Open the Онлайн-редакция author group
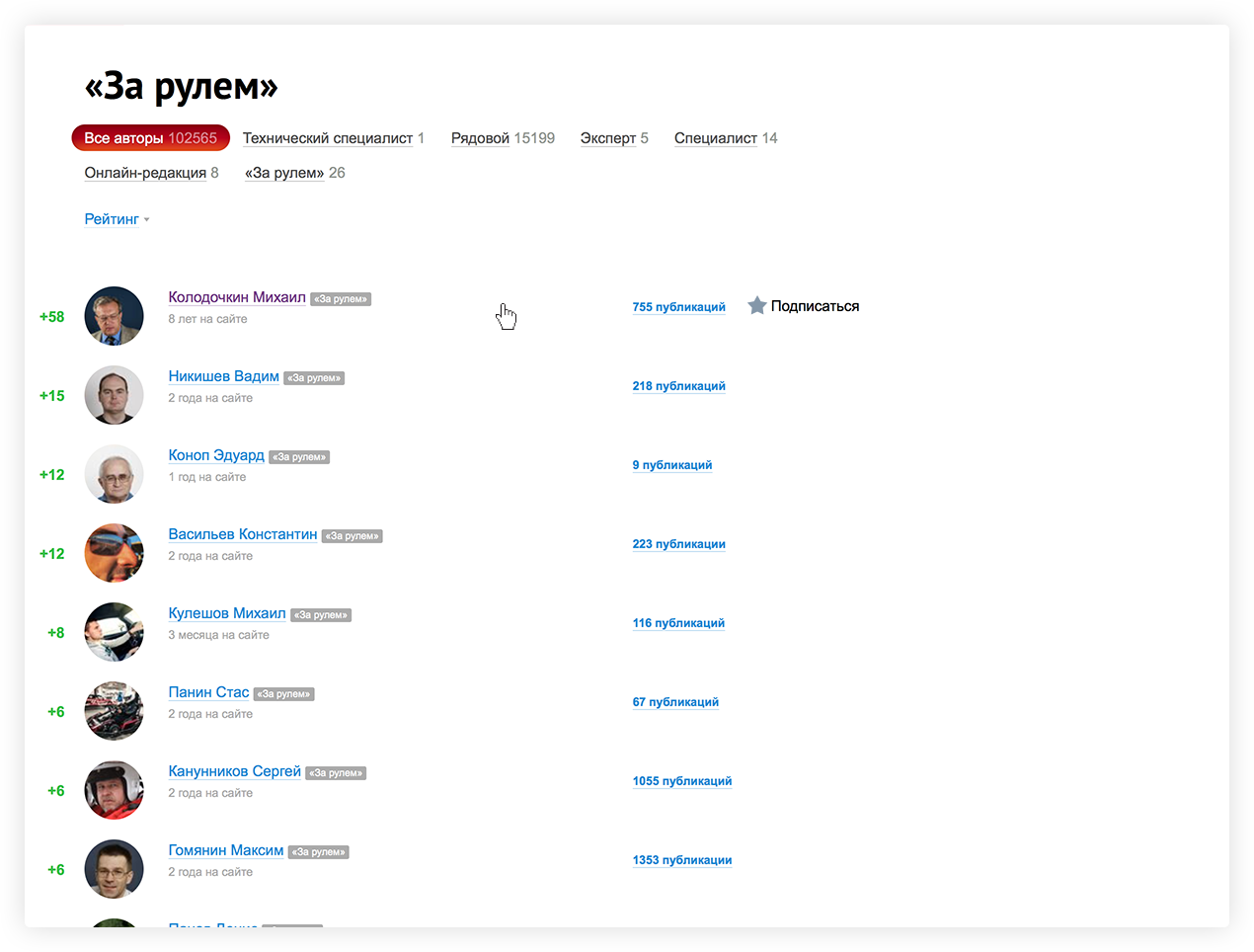The width and height of the screenshot is (1254, 952). pyautogui.click(x=145, y=173)
